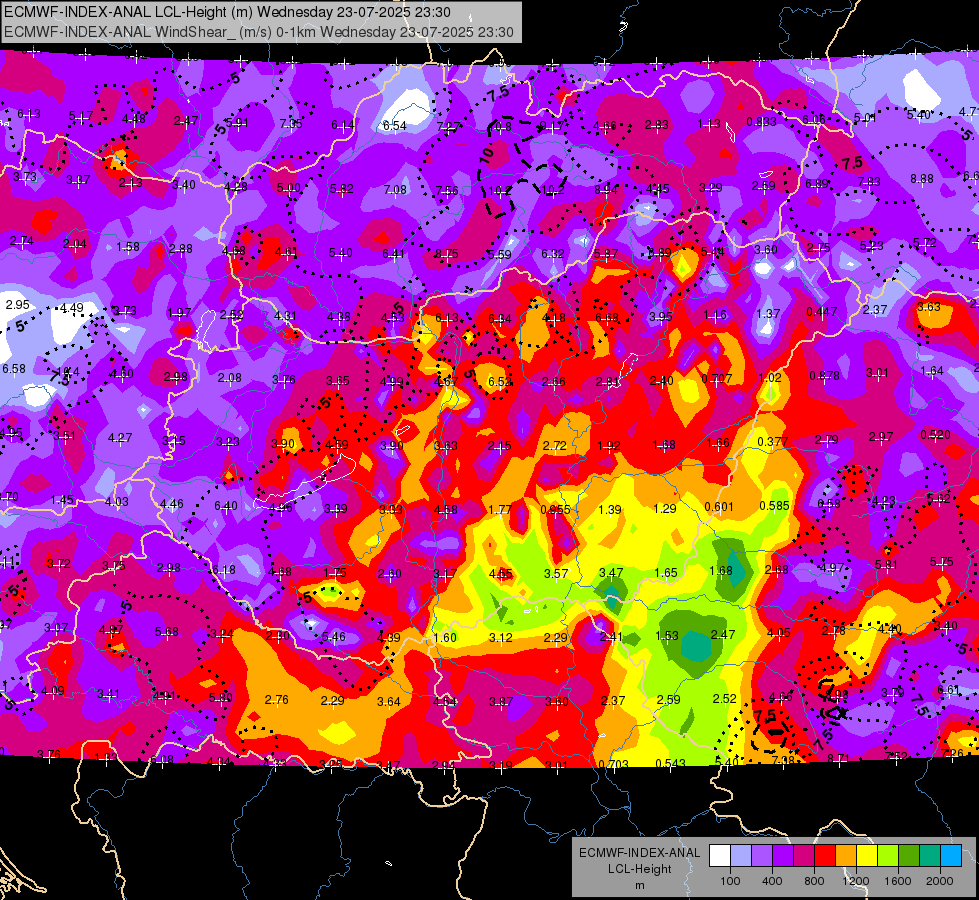Click the wind shear value '0.543'
The image size is (979, 900).
(x=671, y=763)
